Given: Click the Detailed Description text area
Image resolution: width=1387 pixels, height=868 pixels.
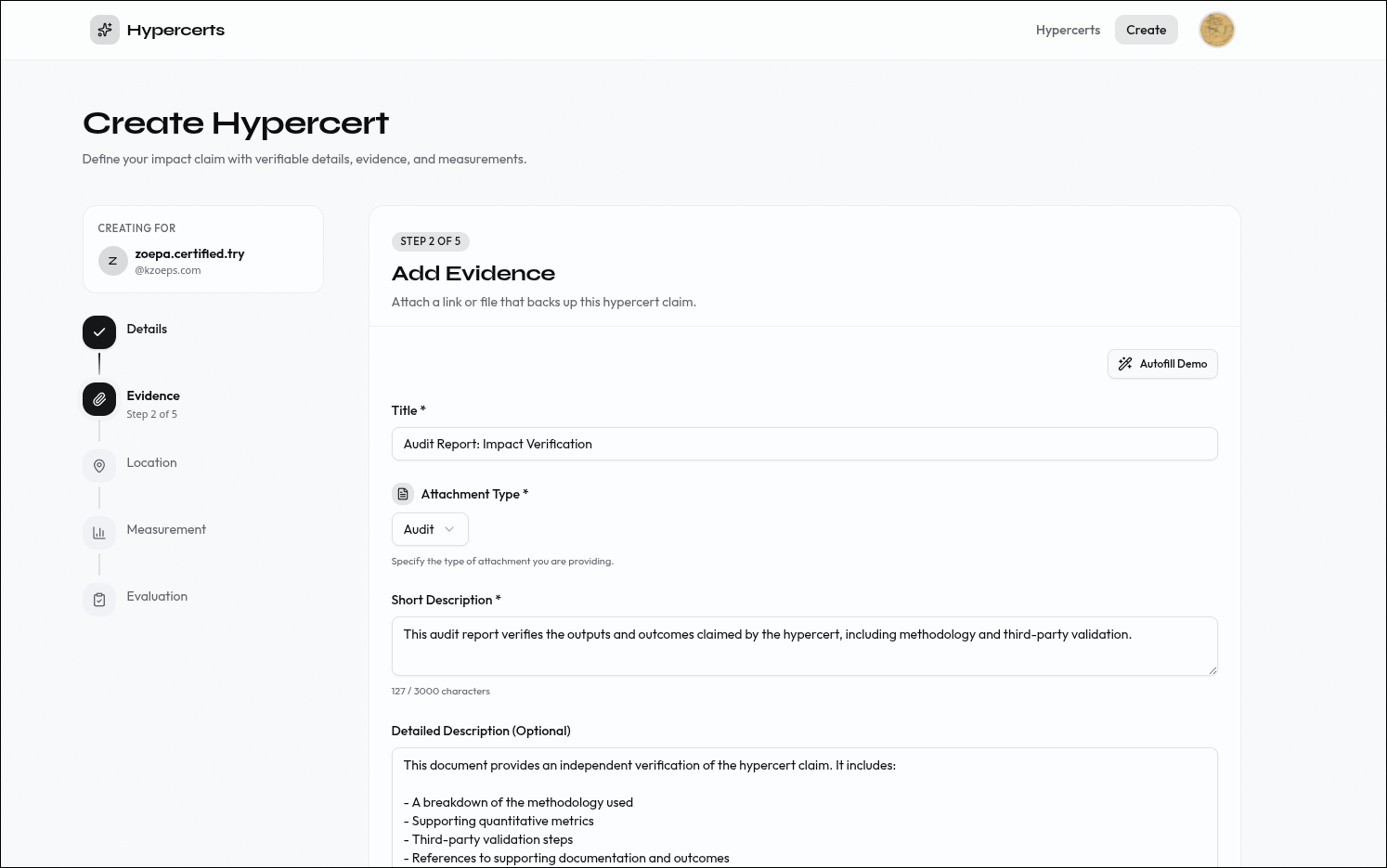Looking at the screenshot, I should click(804, 808).
